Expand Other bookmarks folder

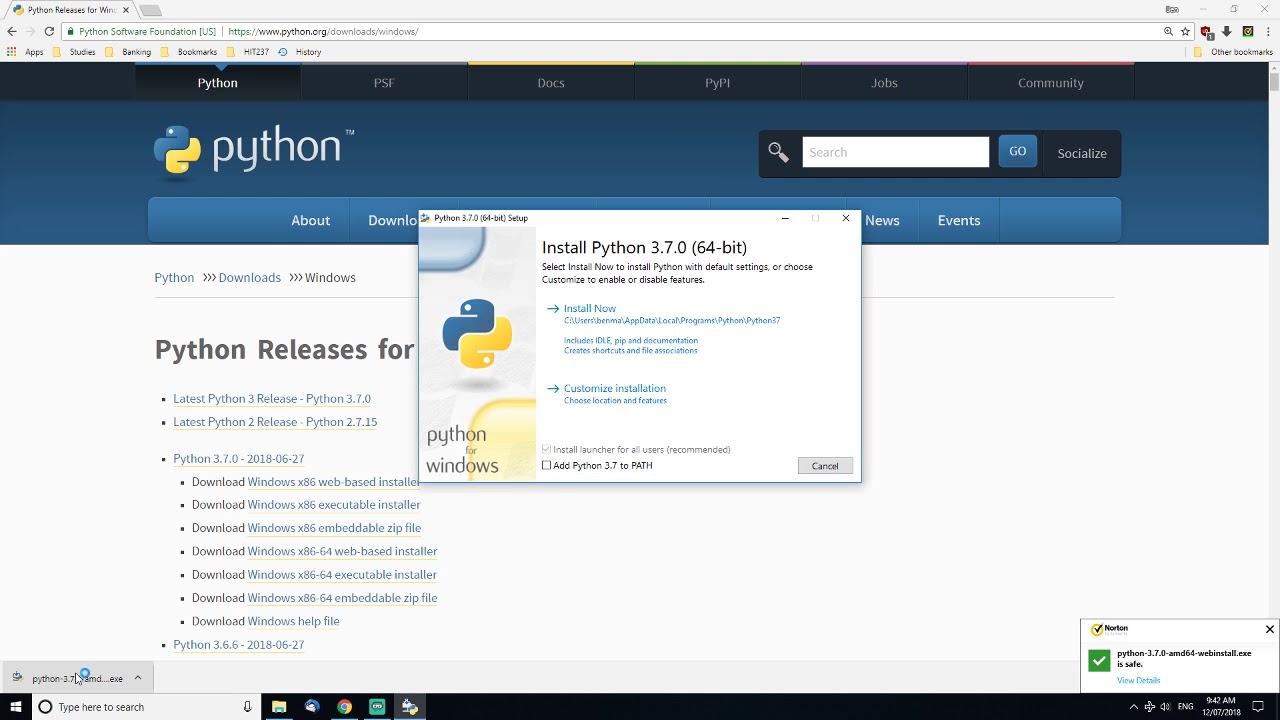(x=1233, y=52)
